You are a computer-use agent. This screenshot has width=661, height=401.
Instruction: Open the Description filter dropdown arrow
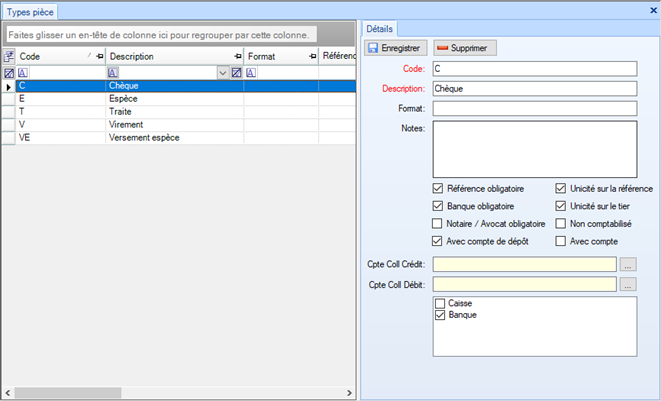[x=222, y=73]
